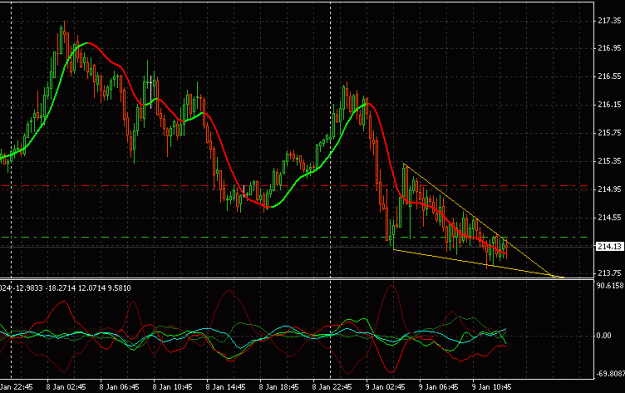Click the 216.55 price axis label
Viewport: 625px width, 393px height.
click(610, 76)
